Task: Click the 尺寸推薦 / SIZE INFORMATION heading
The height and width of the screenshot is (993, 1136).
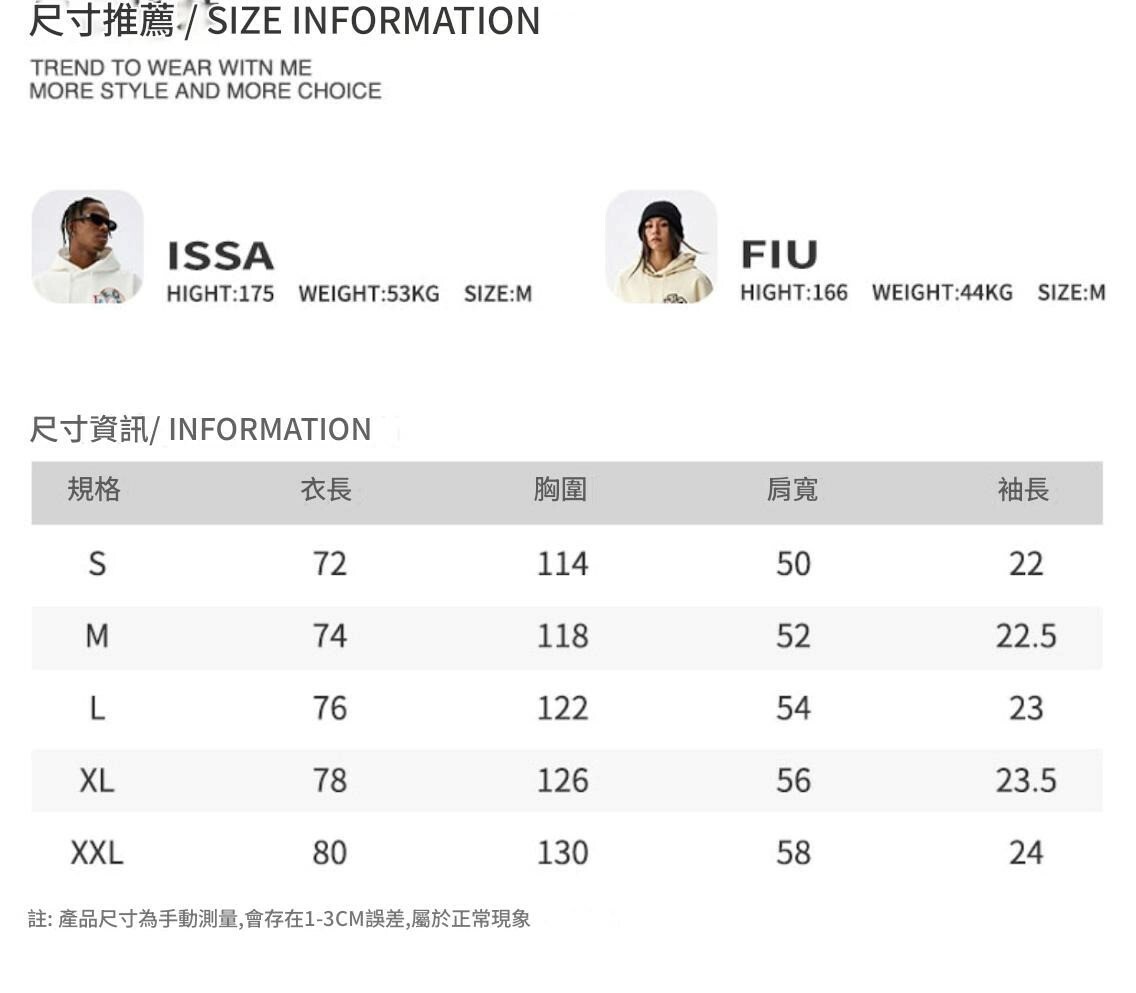Action: (285, 21)
